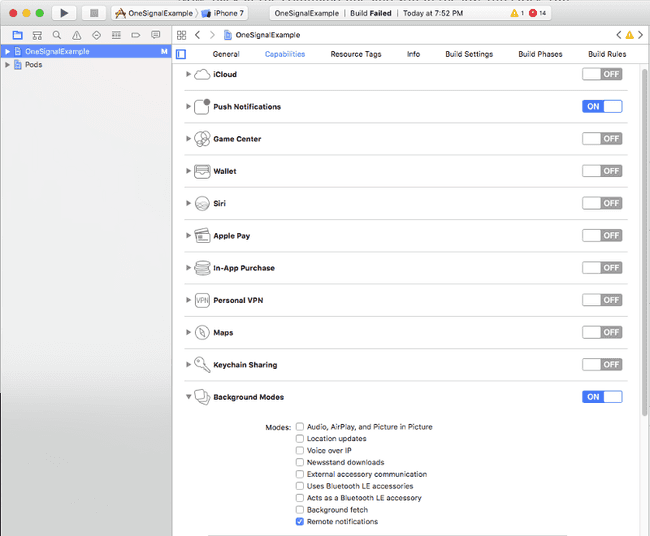
Task: Choose the iPhone 7 run destination
Action: (223, 13)
